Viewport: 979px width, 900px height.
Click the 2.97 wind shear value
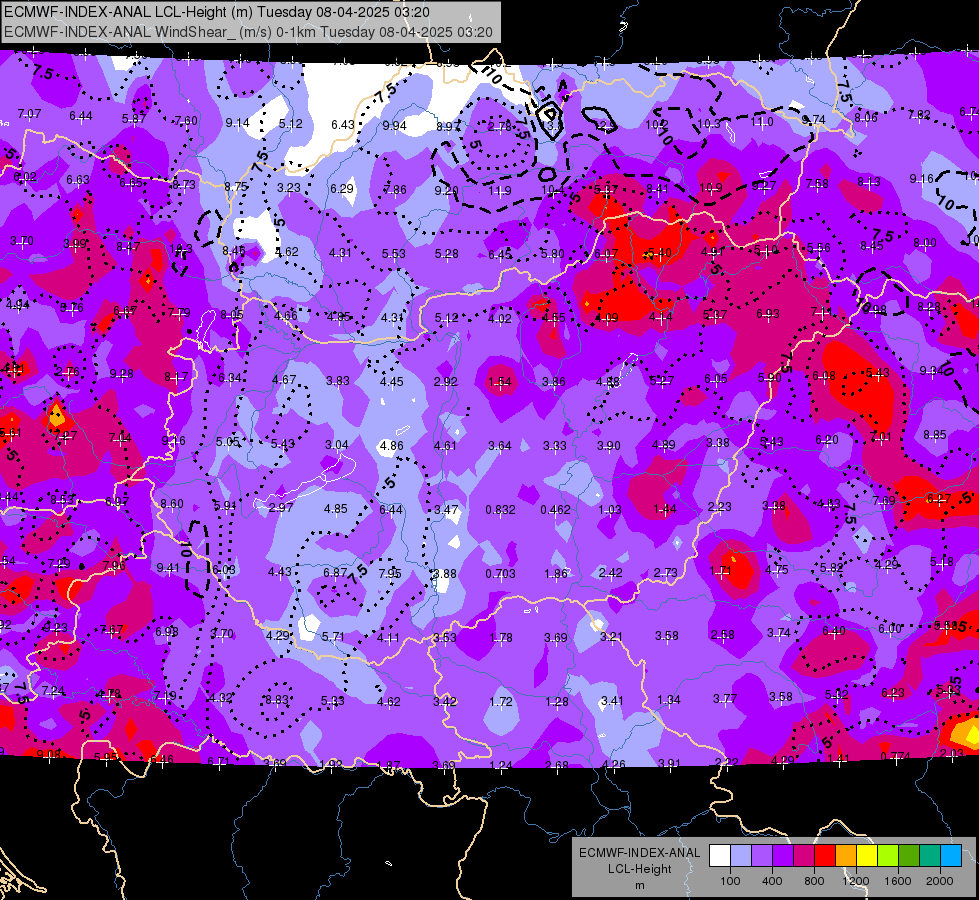281,508
